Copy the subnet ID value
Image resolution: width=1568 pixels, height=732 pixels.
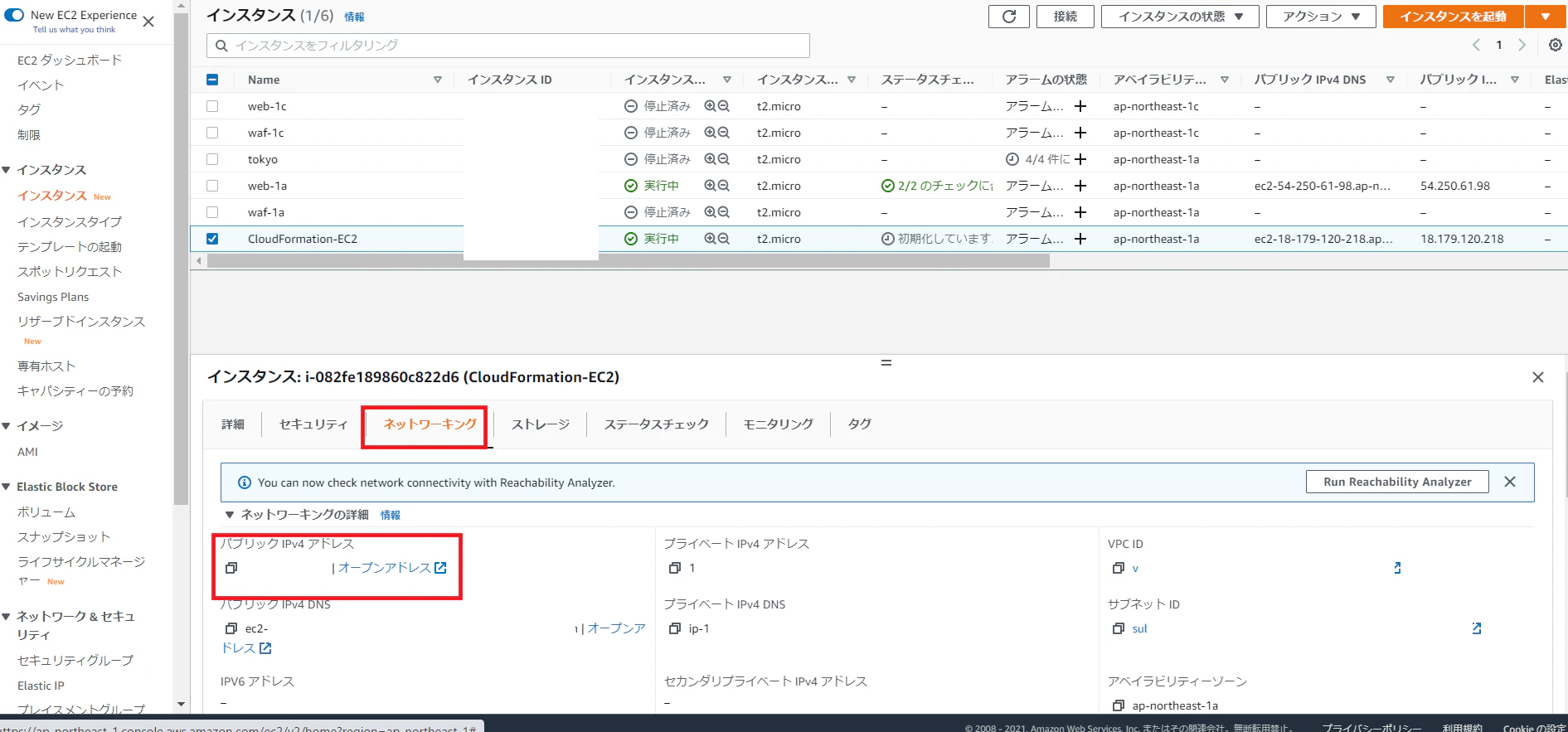(1119, 628)
